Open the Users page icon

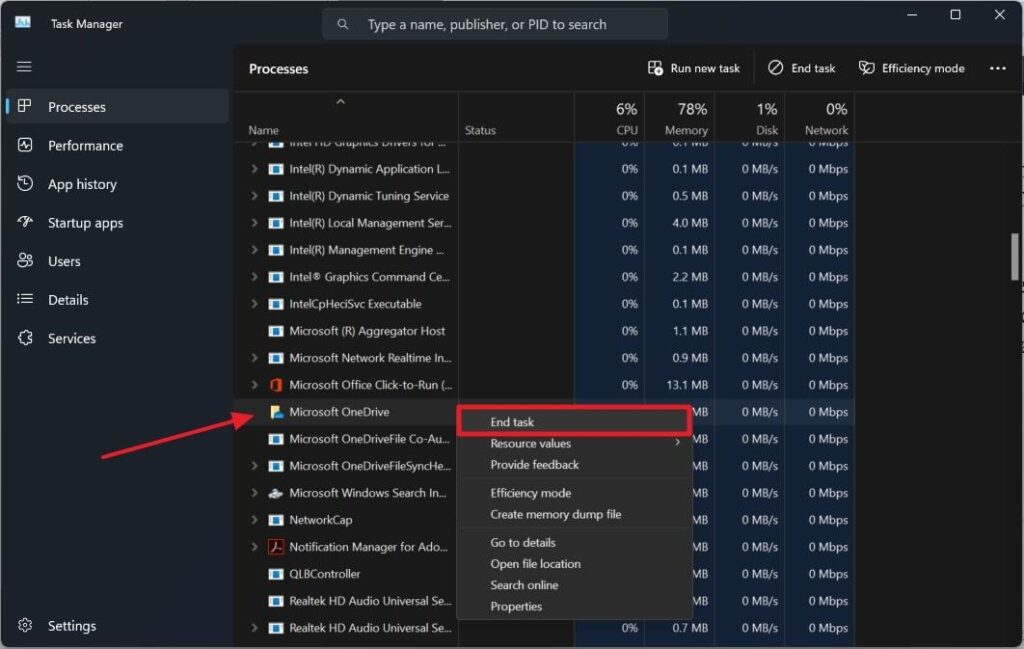tap(26, 261)
